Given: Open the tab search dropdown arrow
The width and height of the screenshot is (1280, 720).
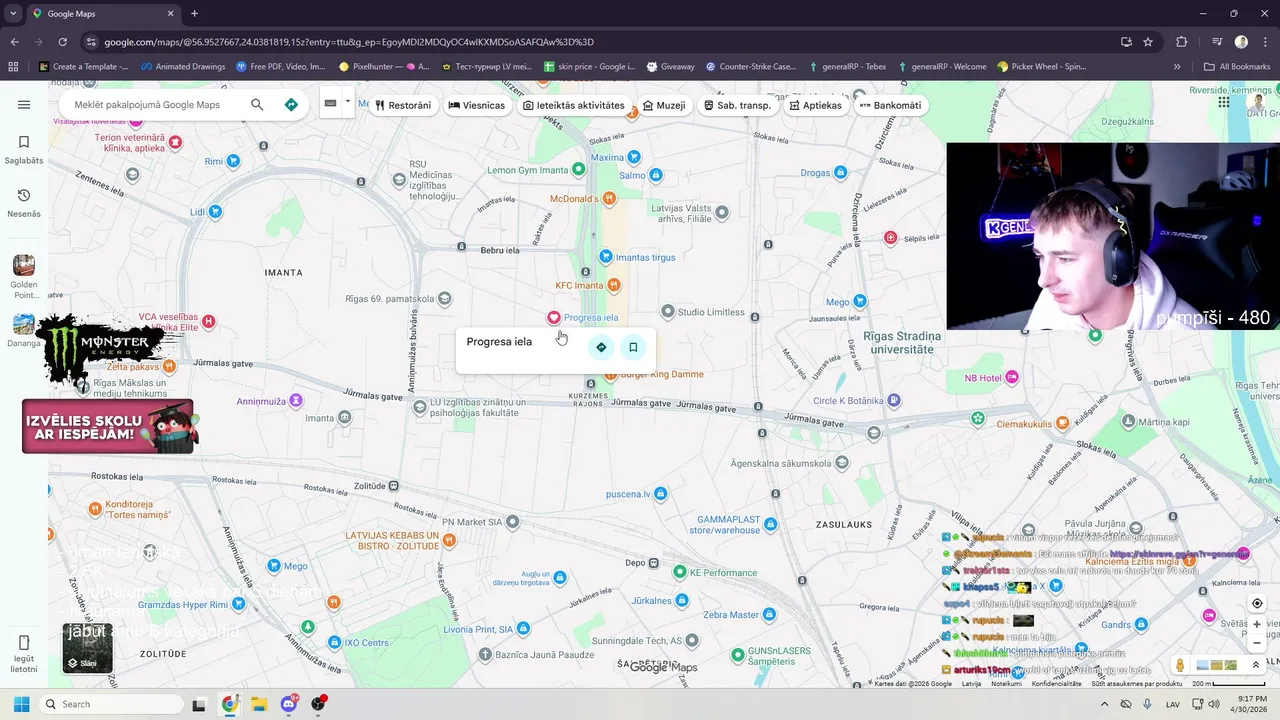Looking at the screenshot, I should point(12,13).
